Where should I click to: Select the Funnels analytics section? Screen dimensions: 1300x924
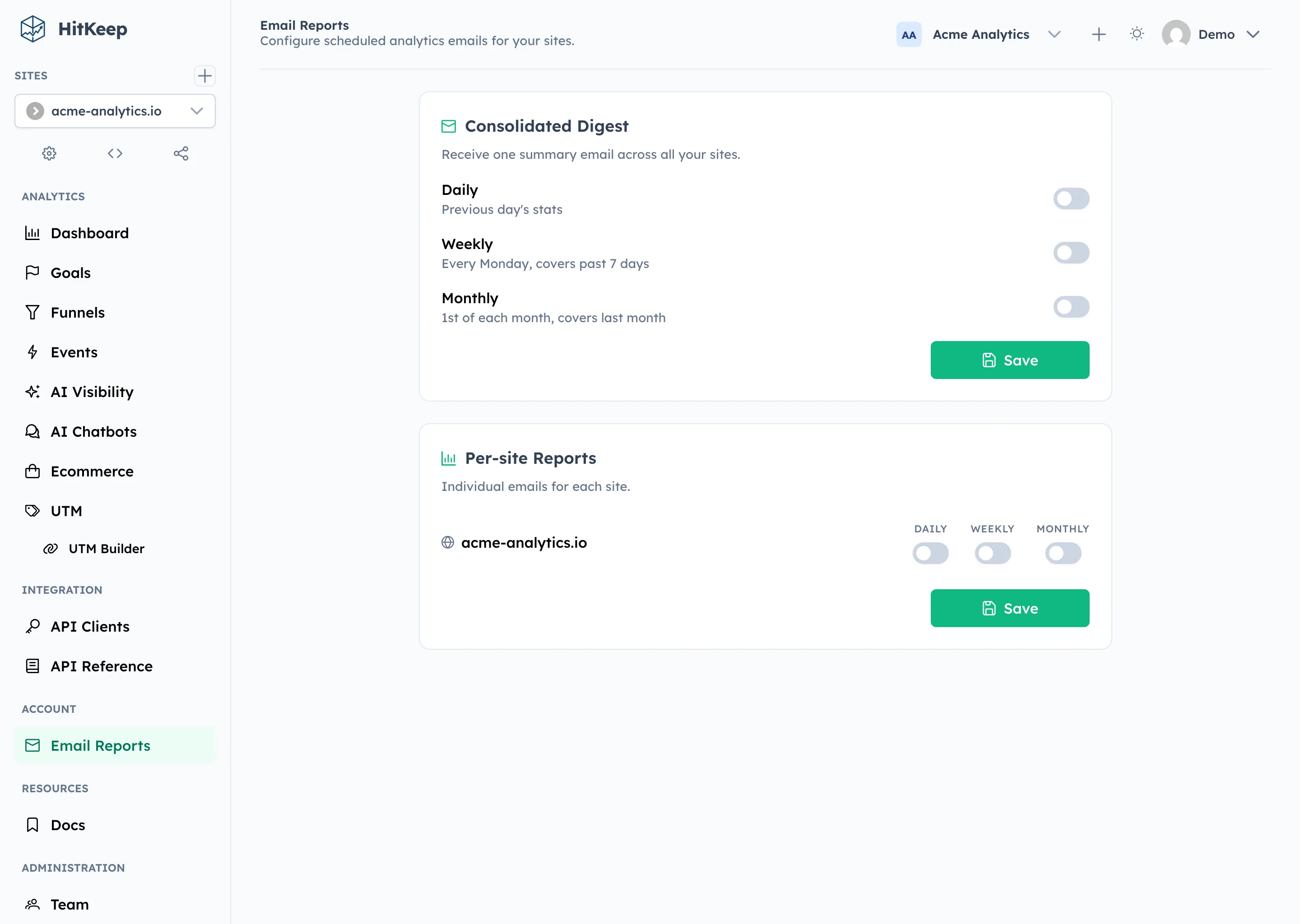pos(77,312)
